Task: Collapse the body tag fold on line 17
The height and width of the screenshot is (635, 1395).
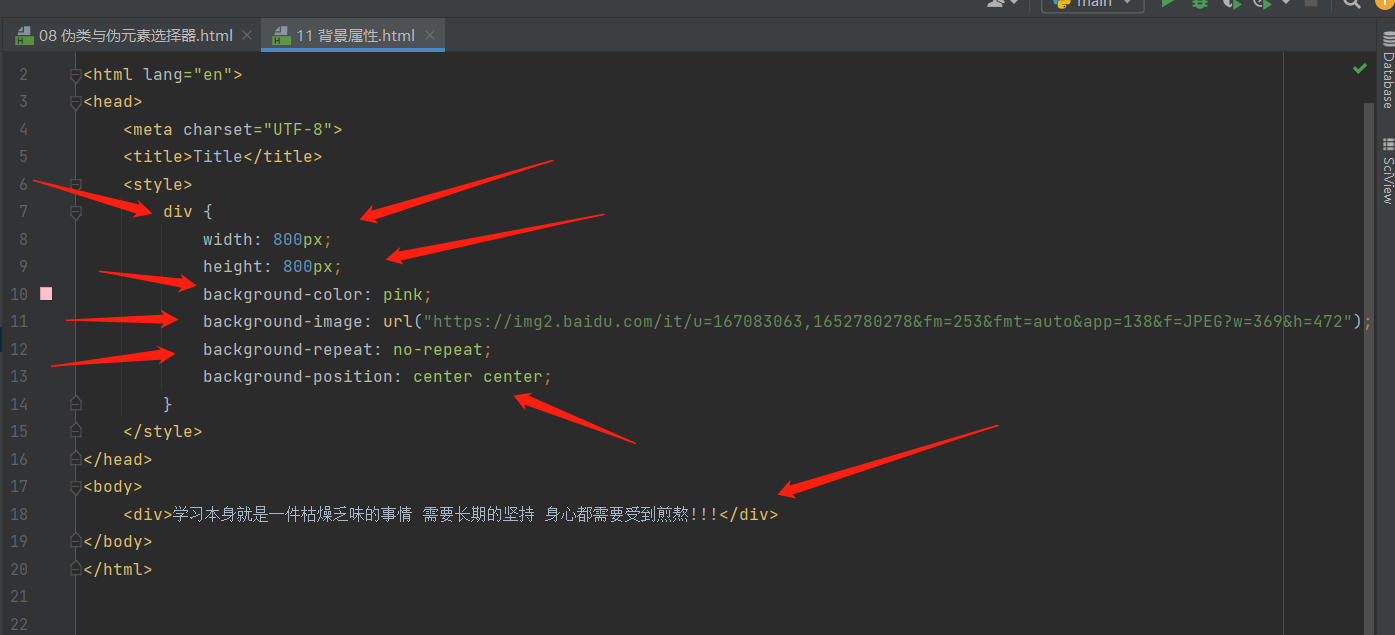Action: tap(75, 487)
